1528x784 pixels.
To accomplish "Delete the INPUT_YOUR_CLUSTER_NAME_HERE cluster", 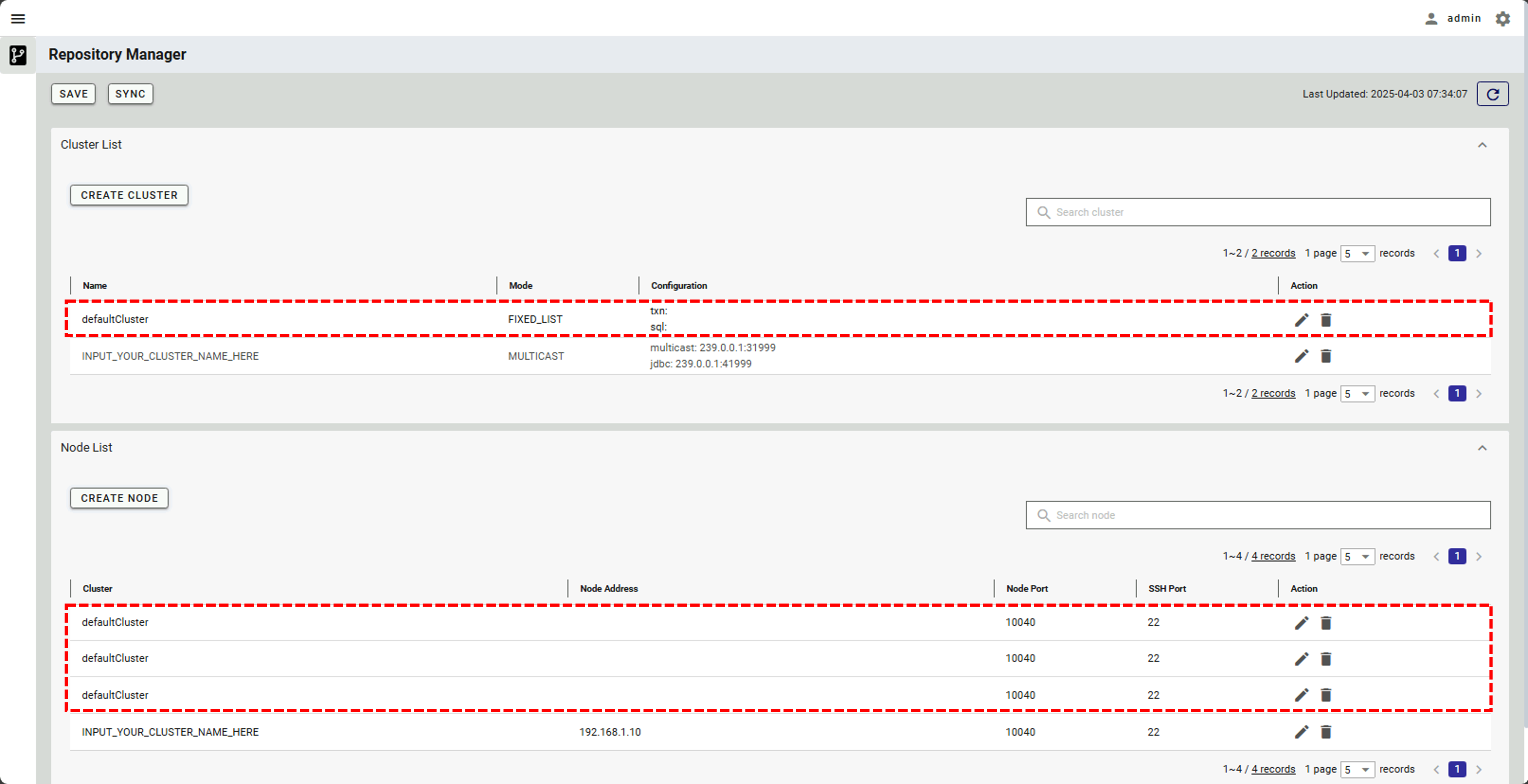I will (x=1326, y=356).
